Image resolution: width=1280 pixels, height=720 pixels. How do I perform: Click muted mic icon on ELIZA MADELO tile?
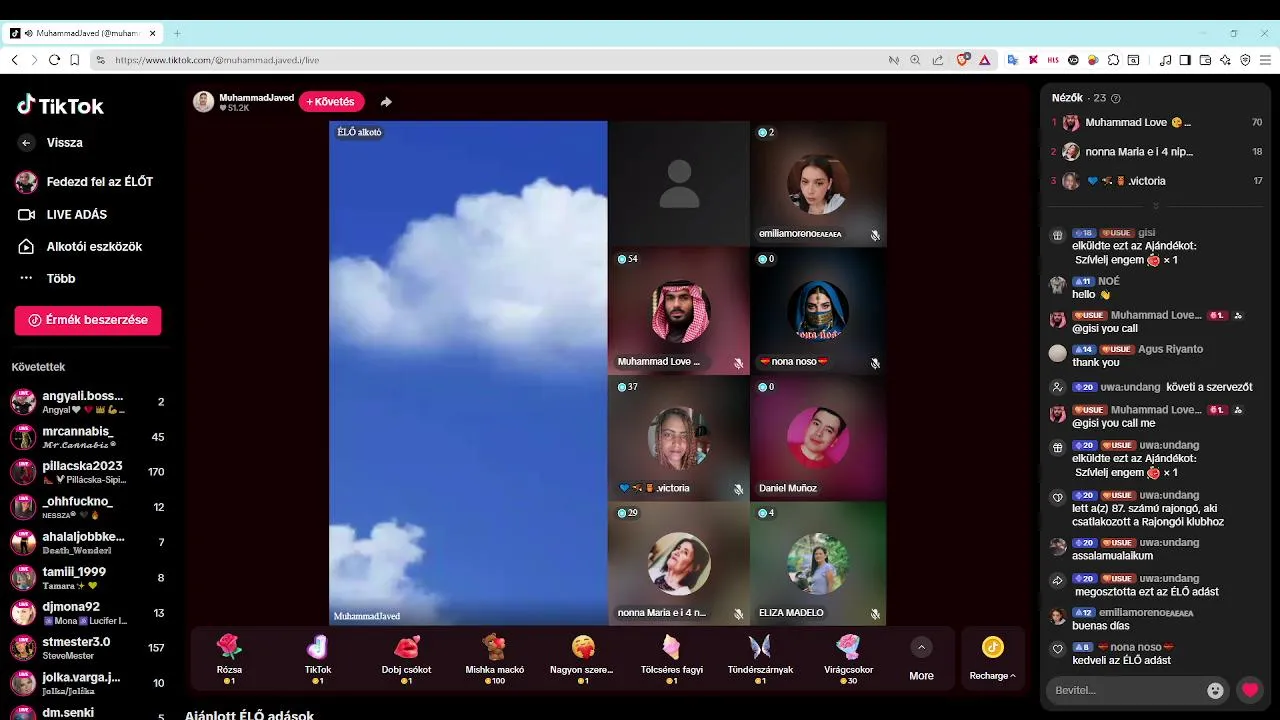click(x=875, y=614)
